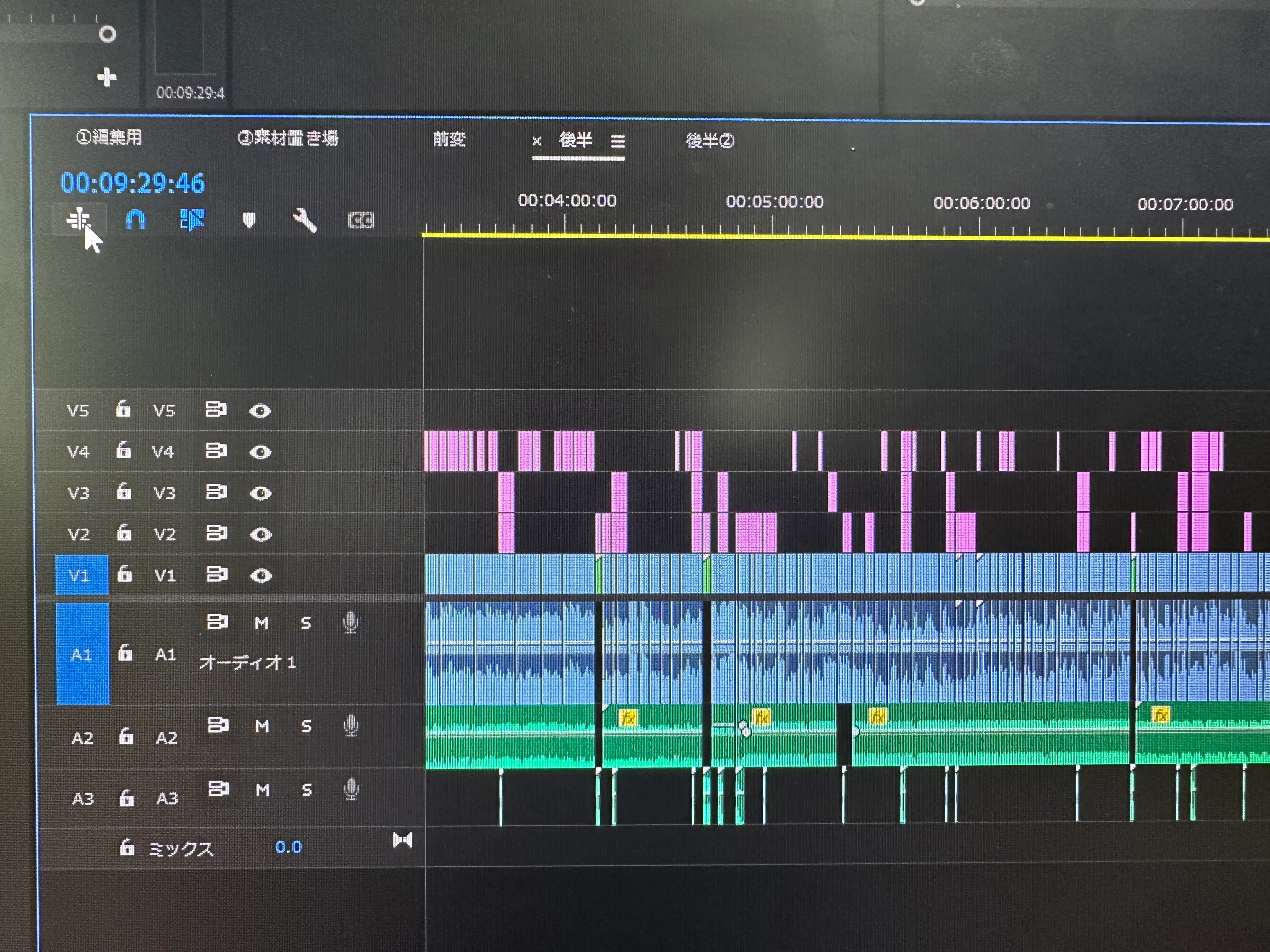Hide track V5 using the eye icon
Viewport: 1270px width, 952px height.
click(x=260, y=411)
